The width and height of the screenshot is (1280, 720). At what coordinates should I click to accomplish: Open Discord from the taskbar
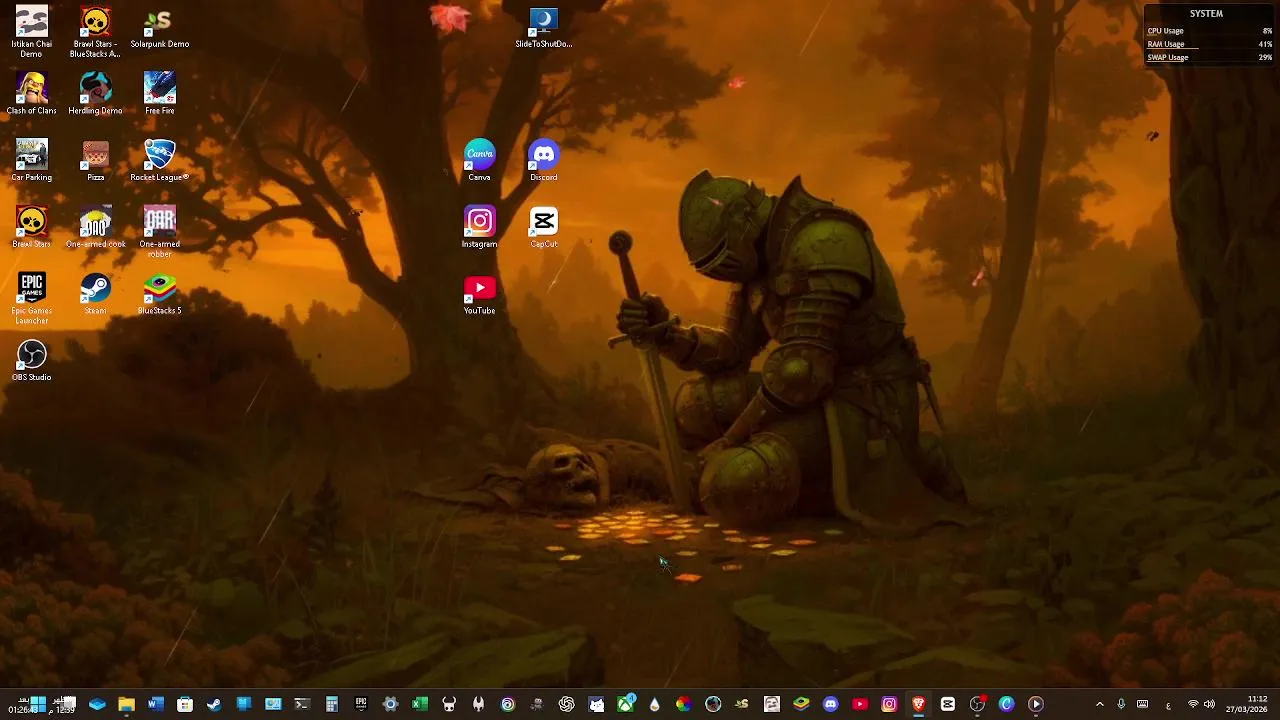(x=830, y=704)
